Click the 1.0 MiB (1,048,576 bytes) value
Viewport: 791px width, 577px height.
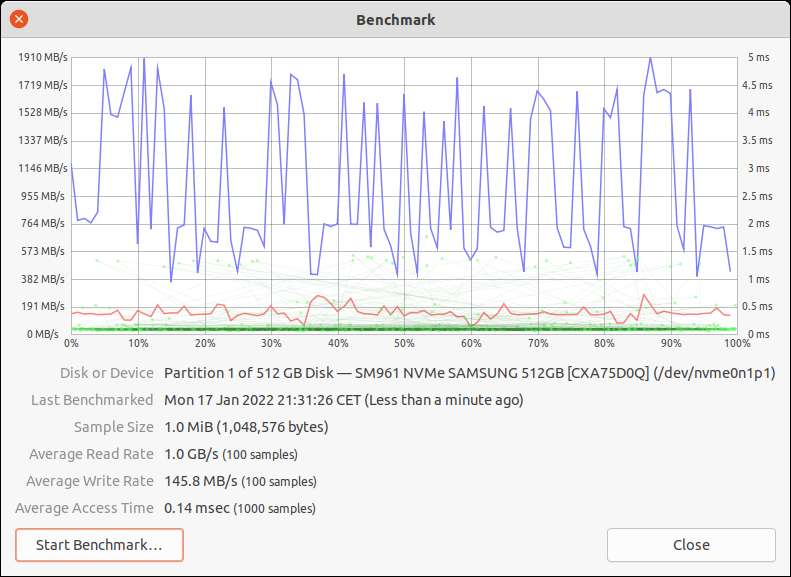coord(246,427)
